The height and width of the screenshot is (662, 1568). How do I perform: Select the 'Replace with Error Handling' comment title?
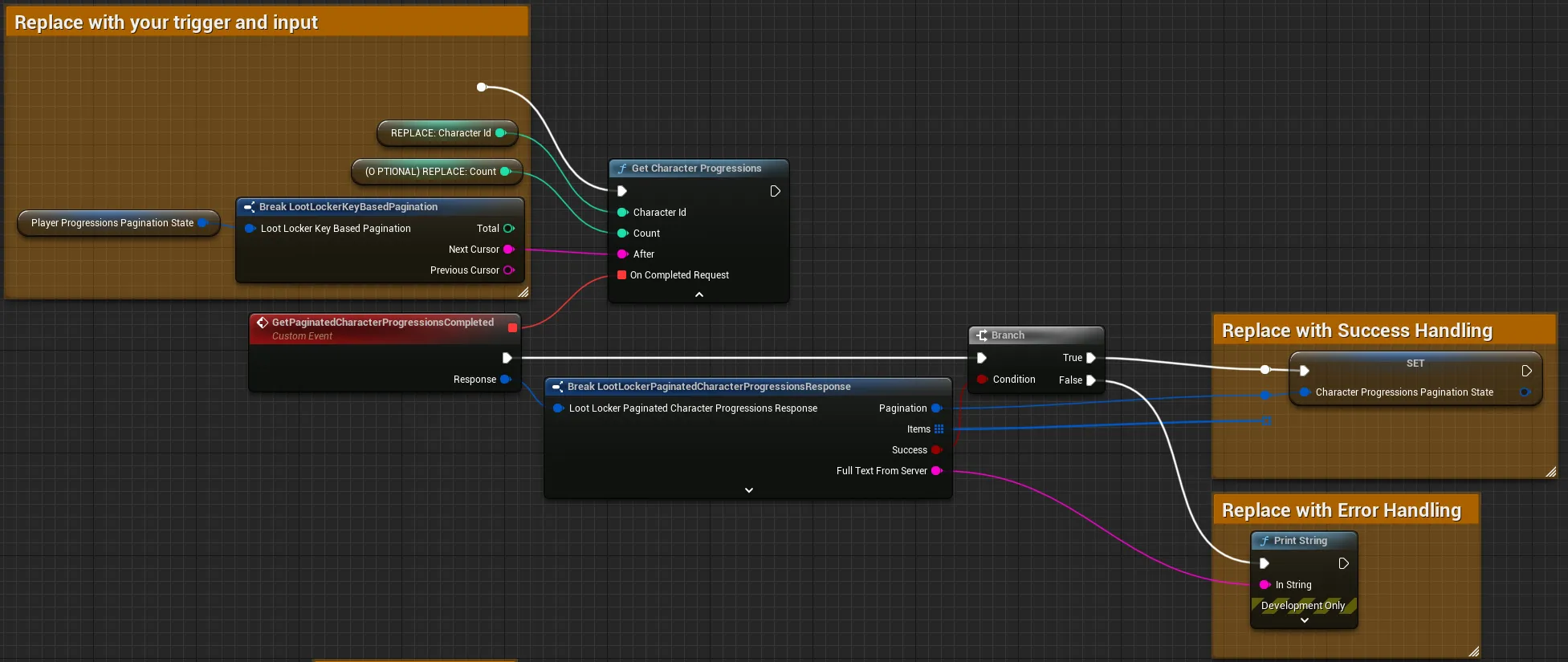pyautogui.click(x=1342, y=510)
